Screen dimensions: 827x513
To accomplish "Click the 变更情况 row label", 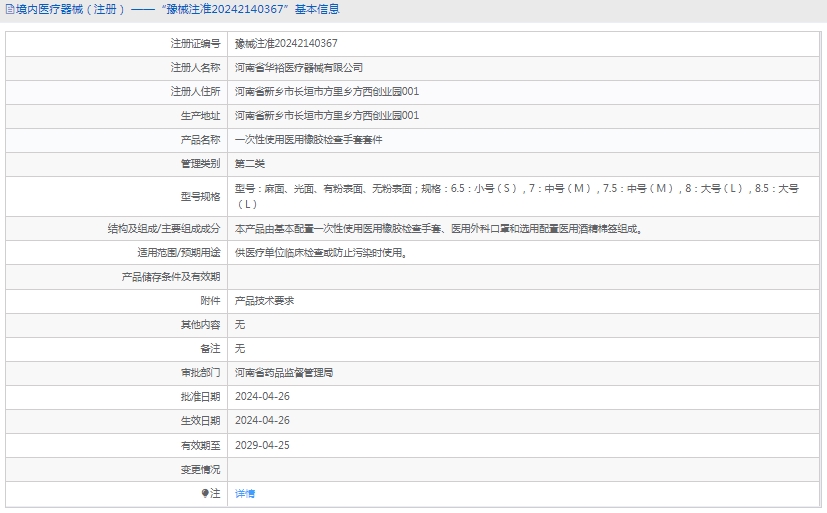I will [x=199, y=469].
